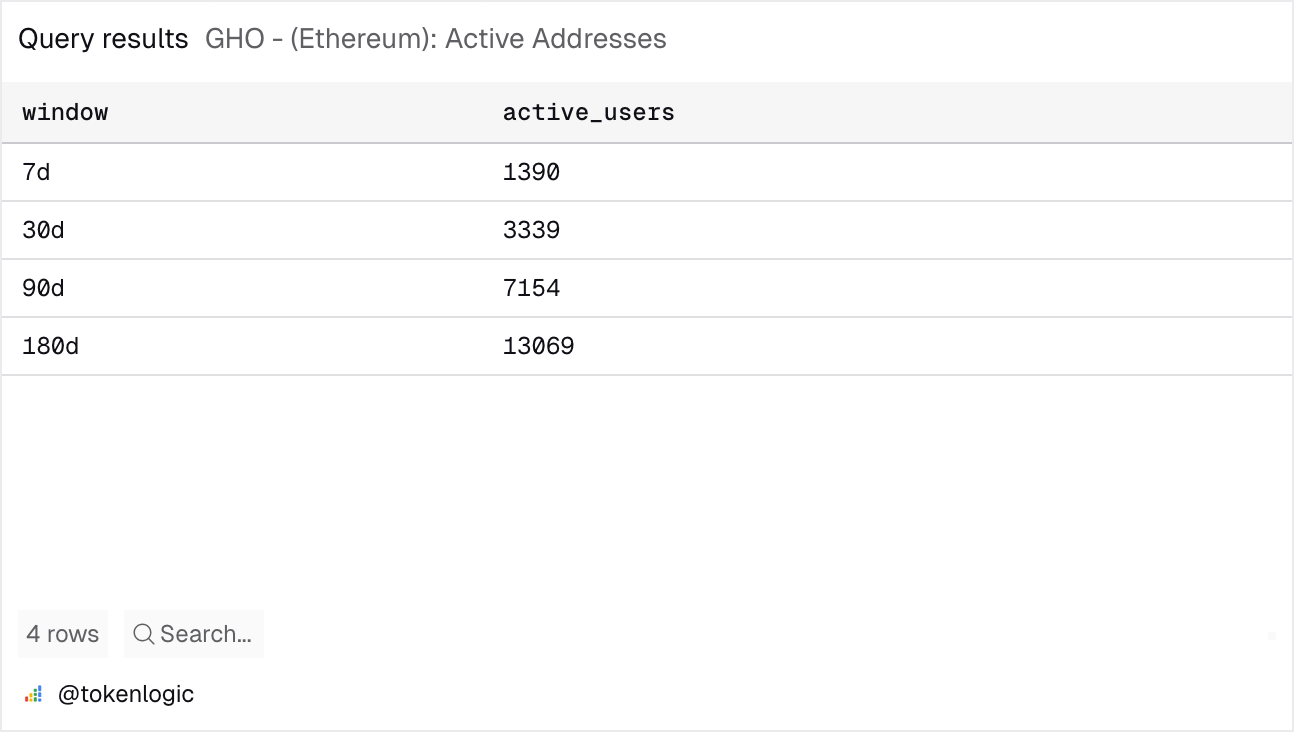Select the 1390 active users value
This screenshot has height=732, width=1294.
531,173
